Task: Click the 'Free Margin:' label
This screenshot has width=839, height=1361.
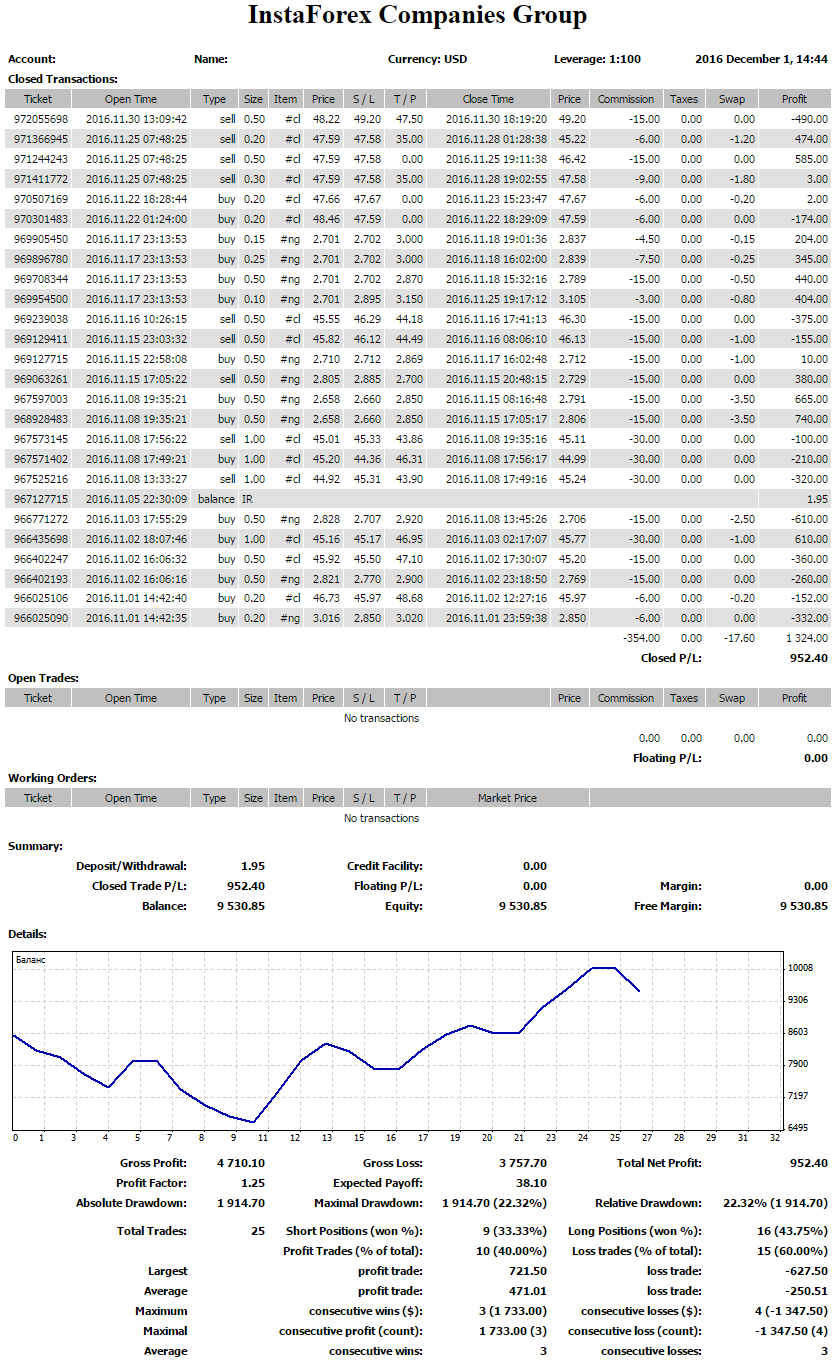Action: pyautogui.click(x=667, y=906)
